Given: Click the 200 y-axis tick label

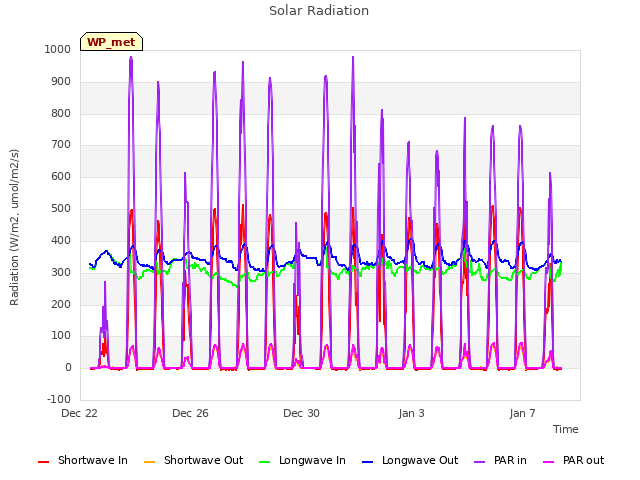Looking at the screenshot, I should [61, 304].
